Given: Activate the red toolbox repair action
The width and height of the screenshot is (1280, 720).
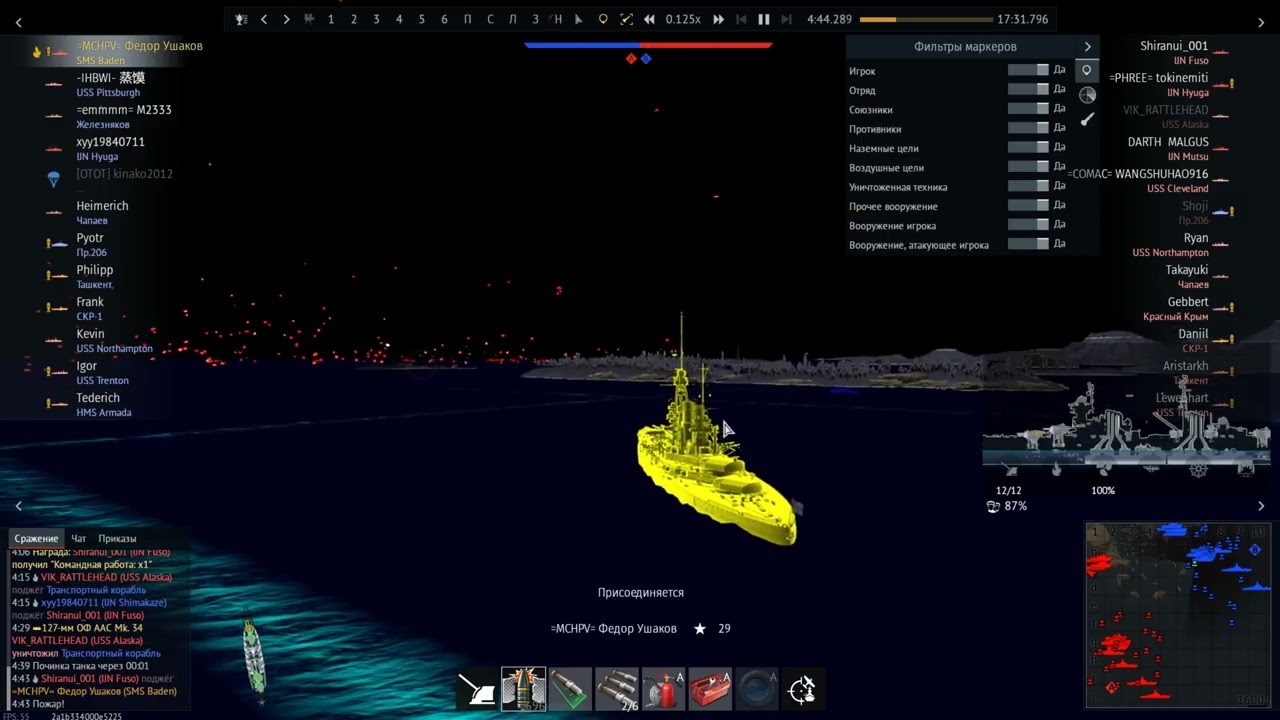Looking at the screenshot, I should [710, 689].
